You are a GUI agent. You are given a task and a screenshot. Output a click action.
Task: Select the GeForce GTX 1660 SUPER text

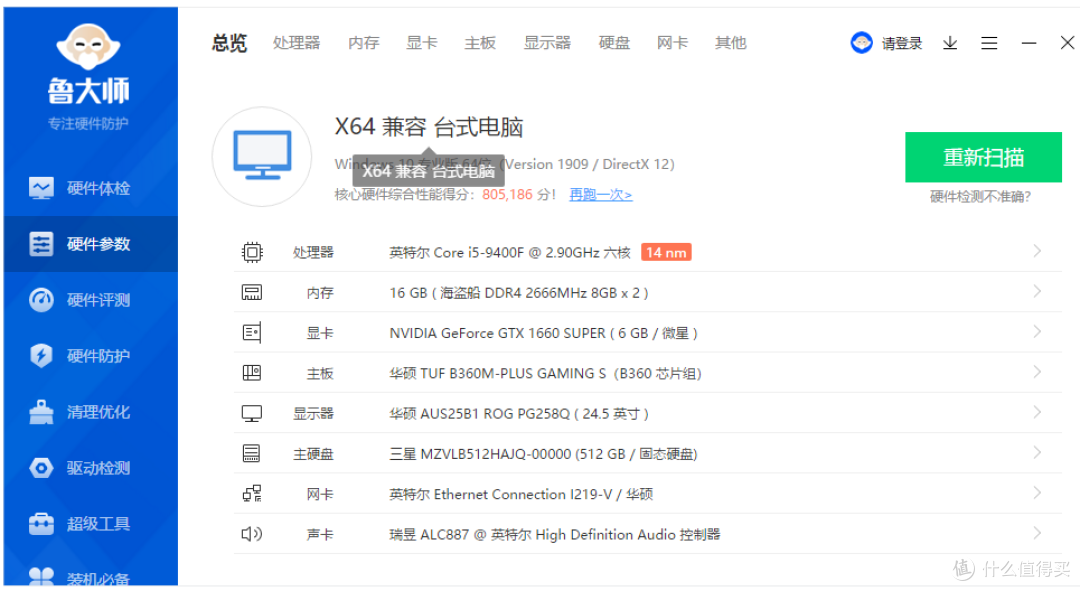[x=543, y=333]
